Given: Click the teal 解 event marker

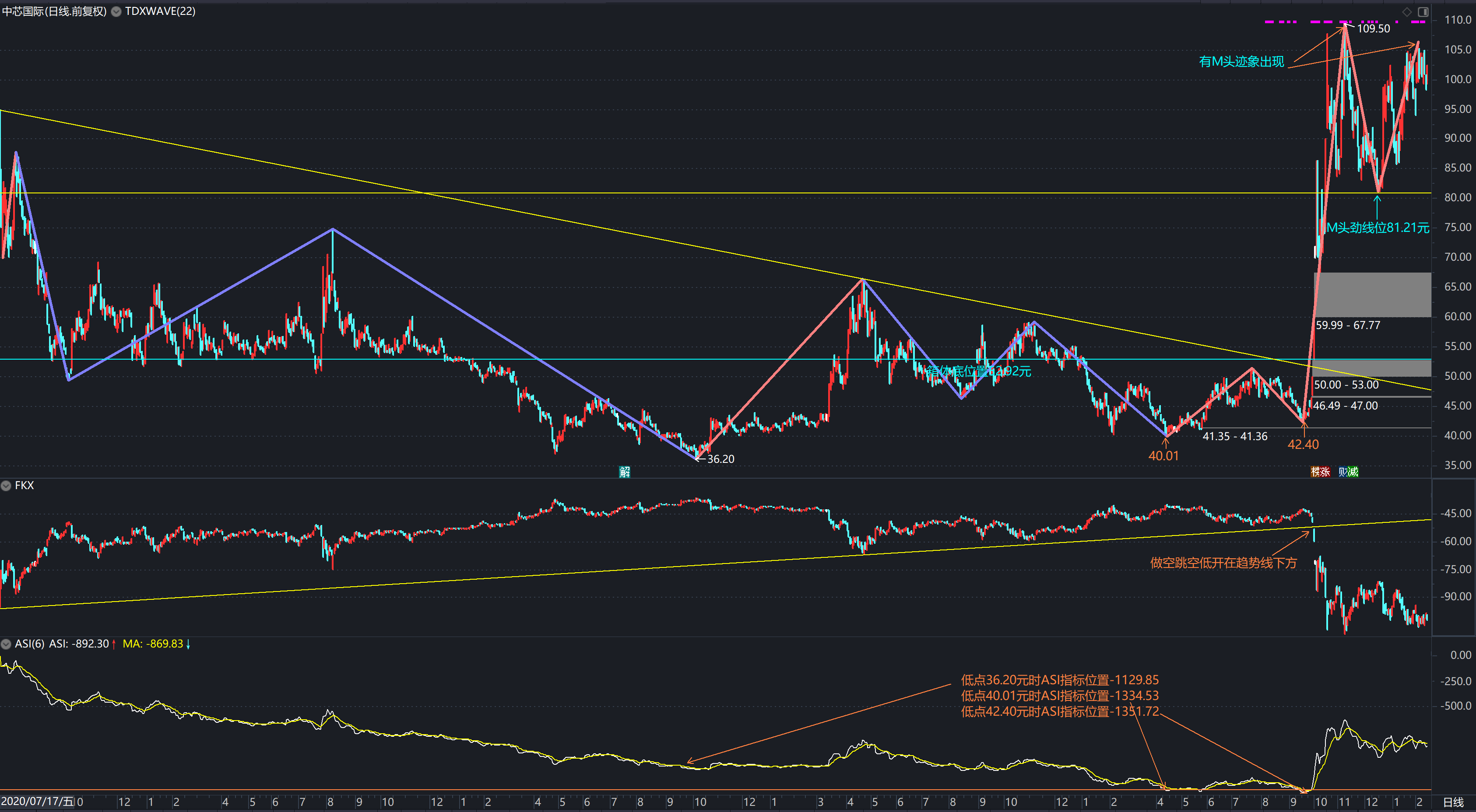Looking at the screenshot, I should tap(625, 472).
